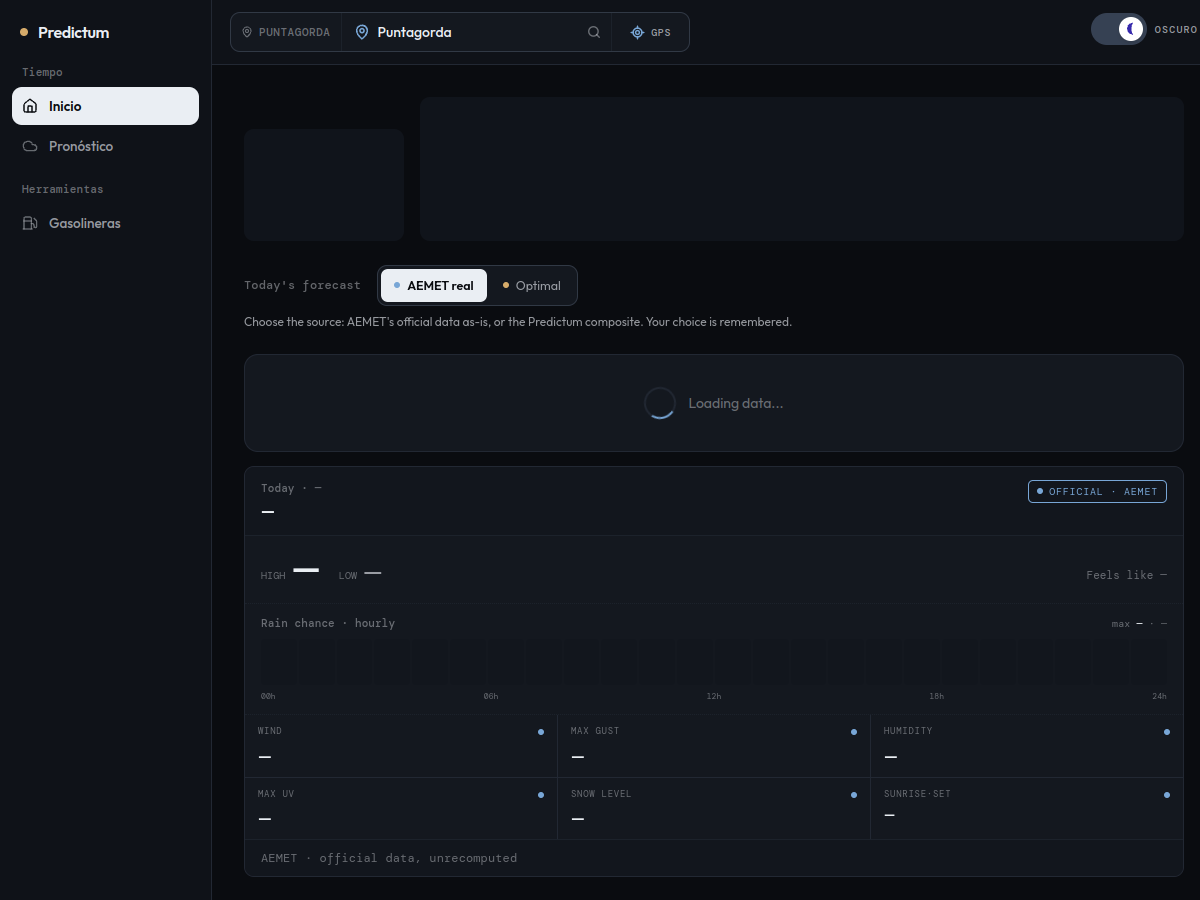Click the blue dot on MAX GUST card
This screenshot has width=1200, height=900.
854,732
